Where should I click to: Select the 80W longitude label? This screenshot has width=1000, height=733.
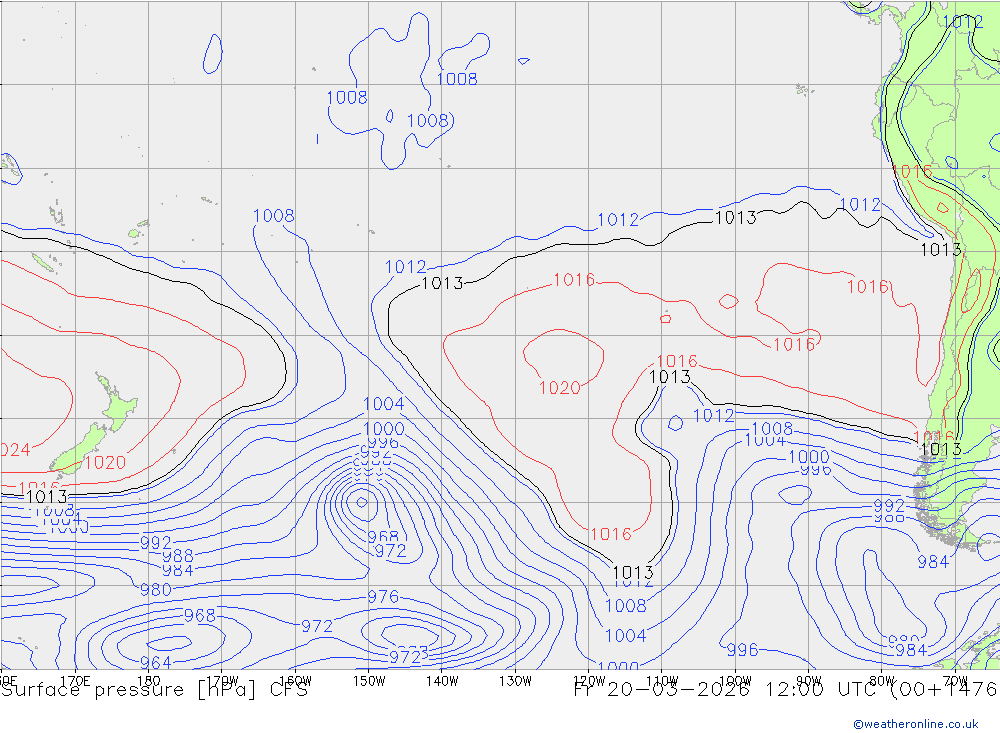point(882,681)
